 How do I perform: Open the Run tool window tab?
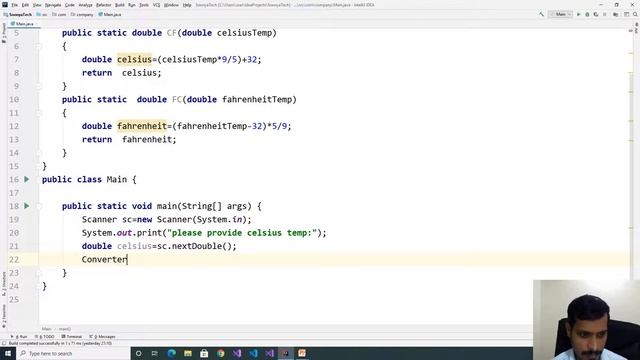coord(19,337)
